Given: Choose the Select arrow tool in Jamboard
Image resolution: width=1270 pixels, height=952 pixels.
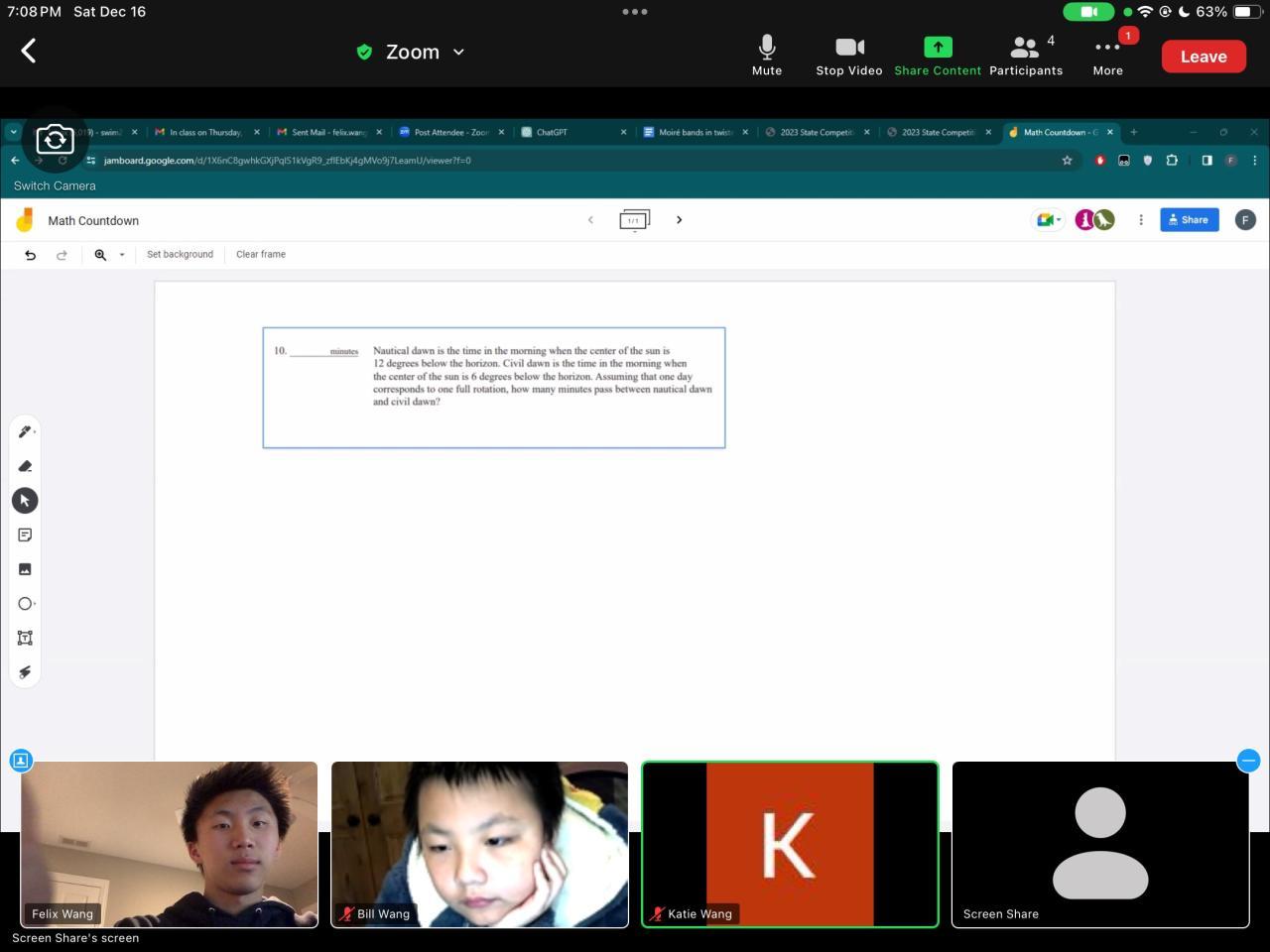Looking at the screenshot, I should tap(25, 501).
